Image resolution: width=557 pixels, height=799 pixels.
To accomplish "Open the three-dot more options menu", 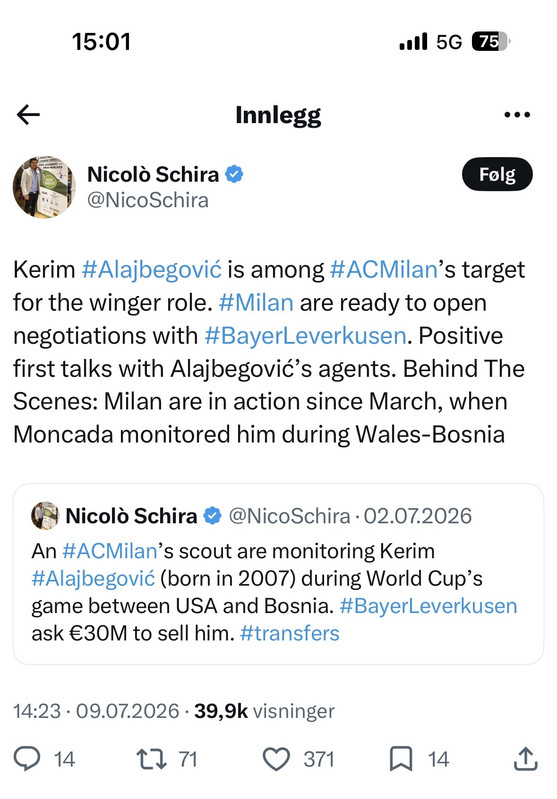I will click(x=517, y=115).
